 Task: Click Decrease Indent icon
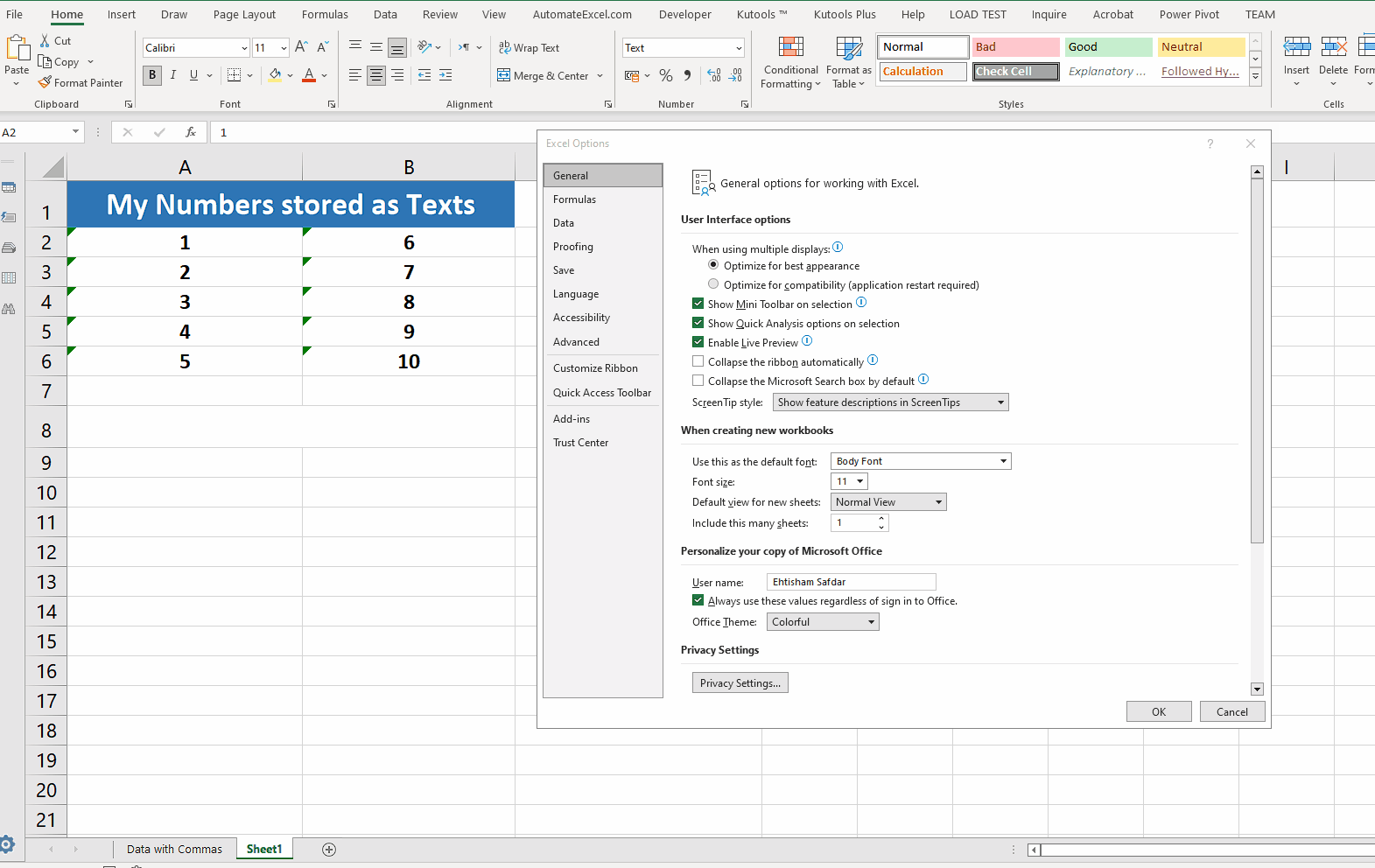tap(424, 75)
